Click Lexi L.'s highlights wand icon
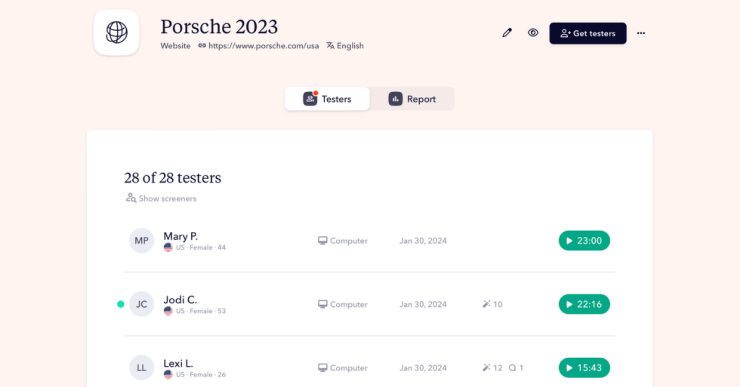 pos(487,368)
